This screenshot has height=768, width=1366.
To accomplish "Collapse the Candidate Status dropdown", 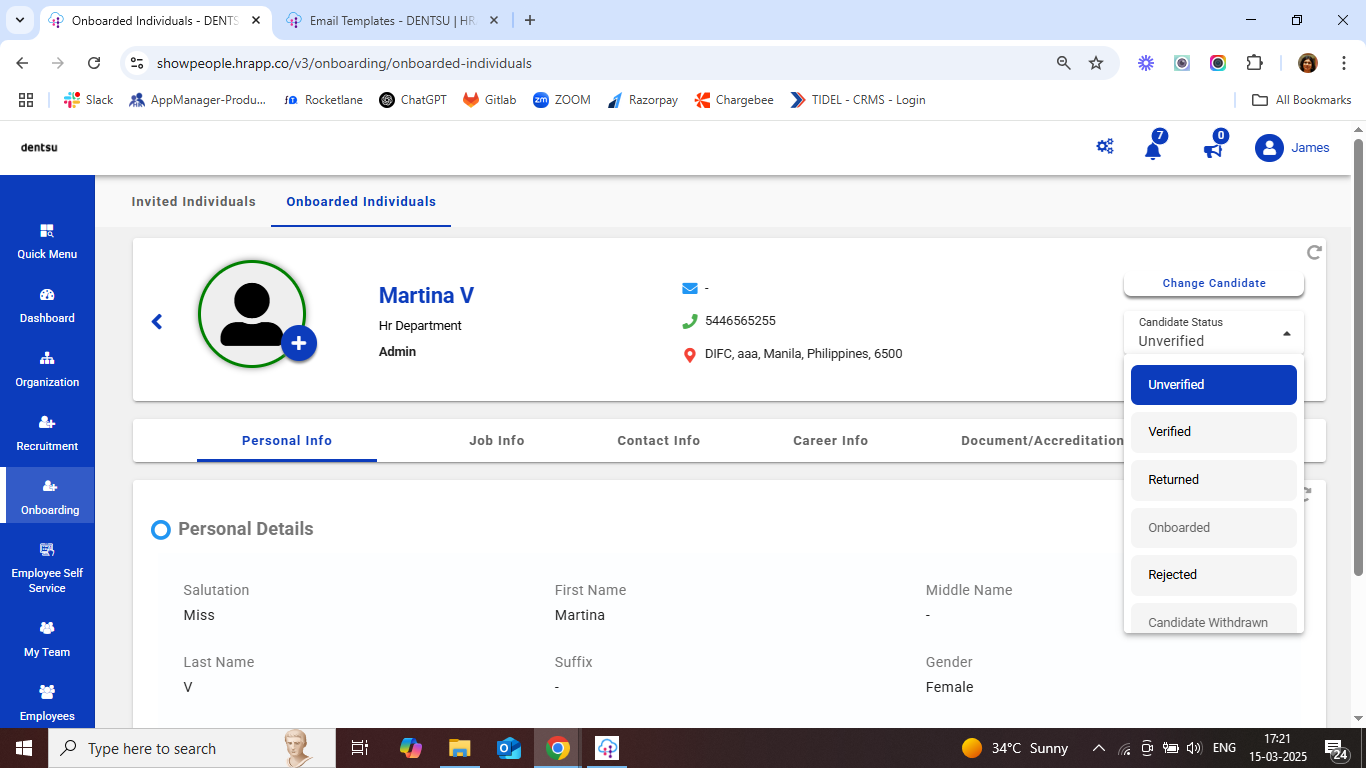I will coord(1286,333).
